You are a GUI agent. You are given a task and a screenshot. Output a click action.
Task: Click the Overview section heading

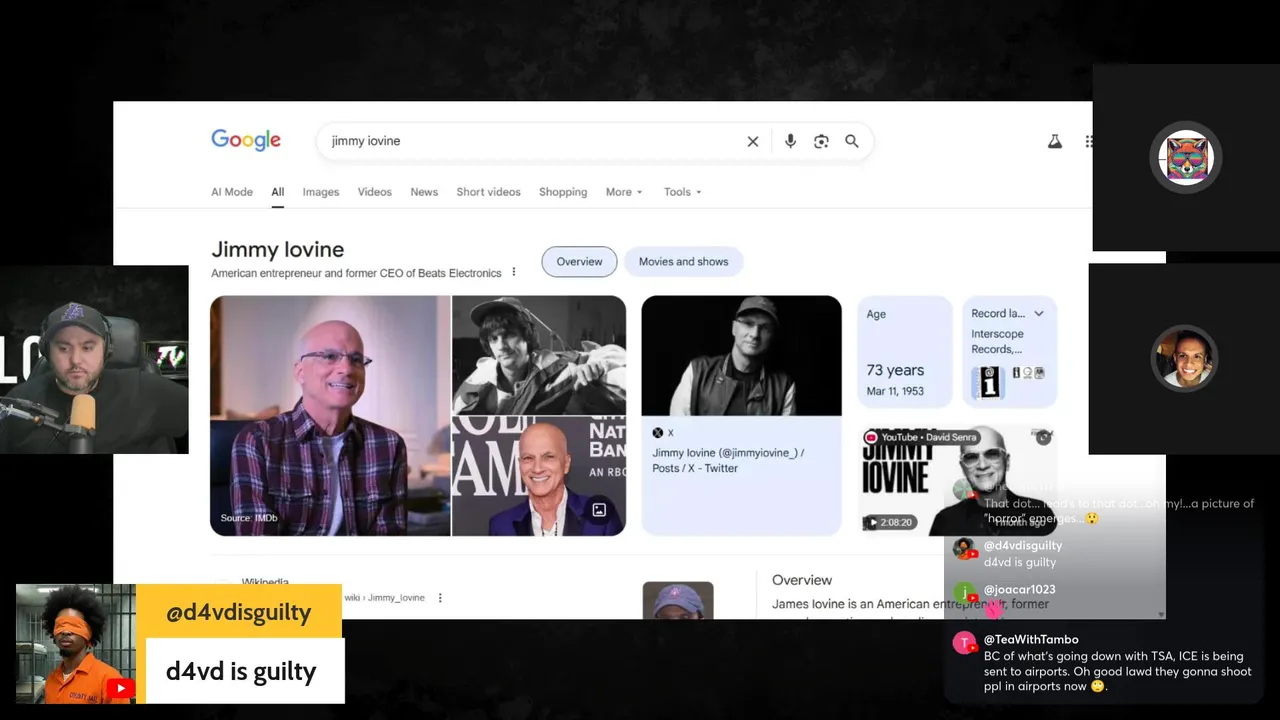(802, 580)
